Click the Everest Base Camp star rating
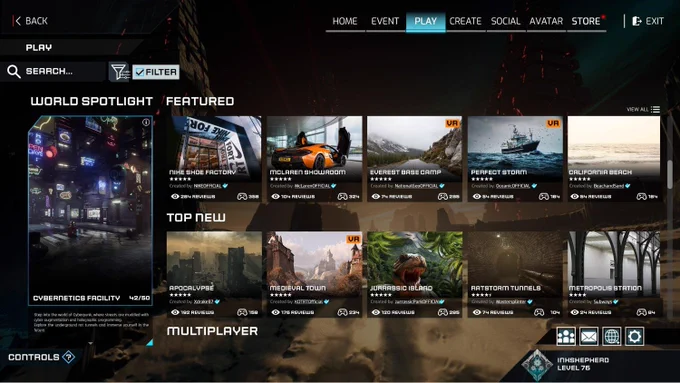The image size is (680, 383). coord(381,179)
